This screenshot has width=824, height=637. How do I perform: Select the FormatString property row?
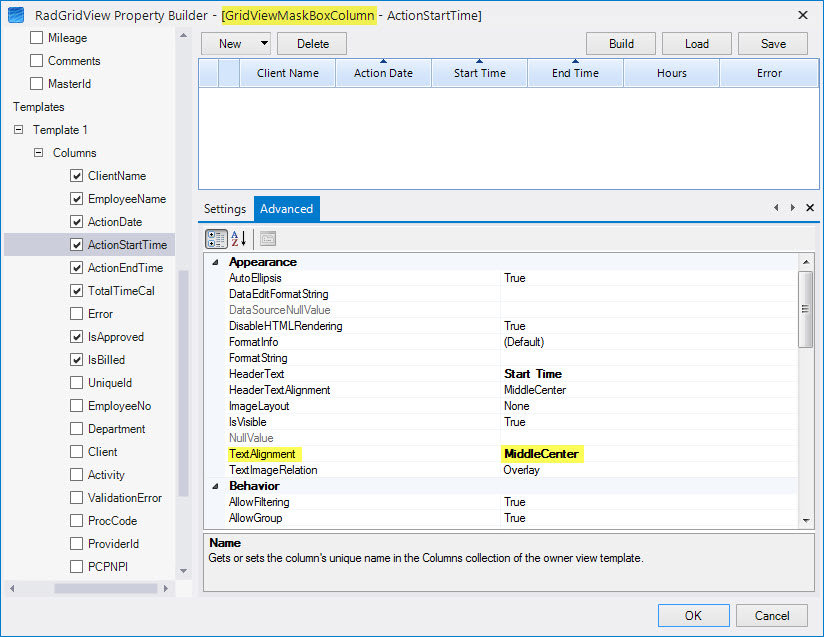click(513, 358)
